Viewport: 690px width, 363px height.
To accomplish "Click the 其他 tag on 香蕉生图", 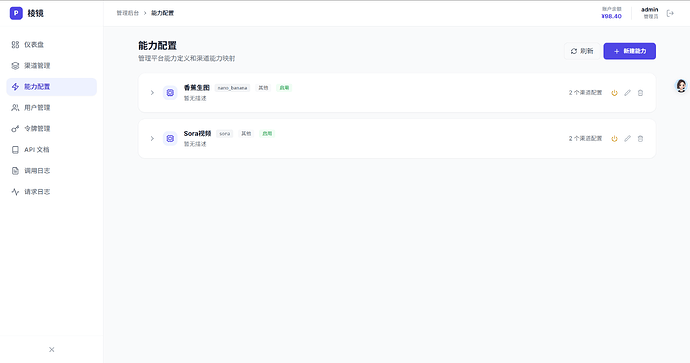I will [263, 88].
